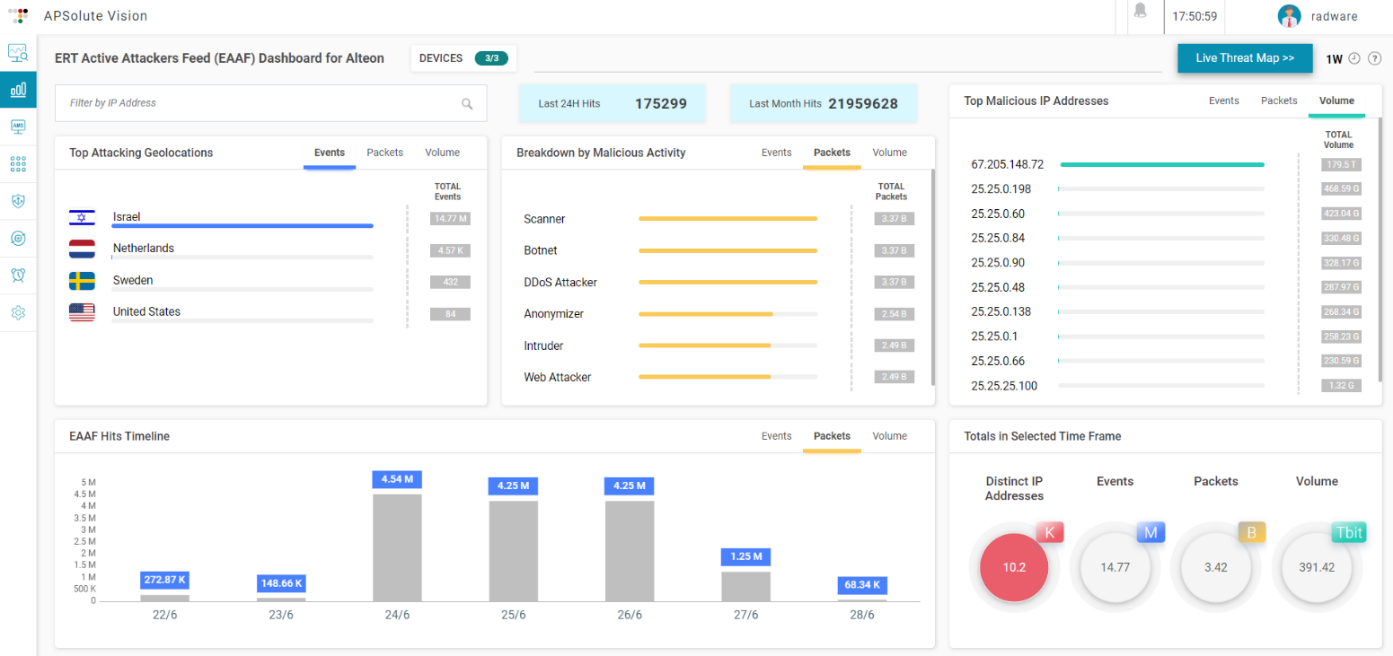Select Packets tab in EAAF Hits Timeline
The height and width of the screenshot is (656, 1393).
click(832, 436)
